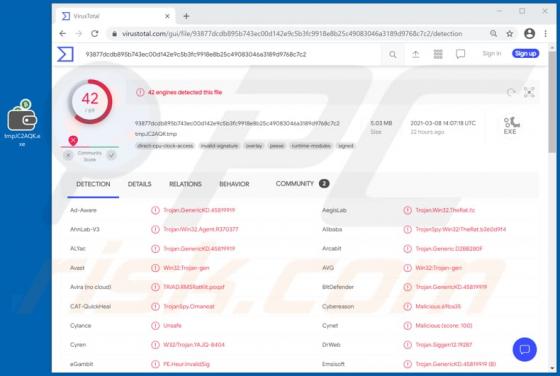Screen dimensions: 560x376
Task: Click the site lock padlock icon
Action: [114, 34]
